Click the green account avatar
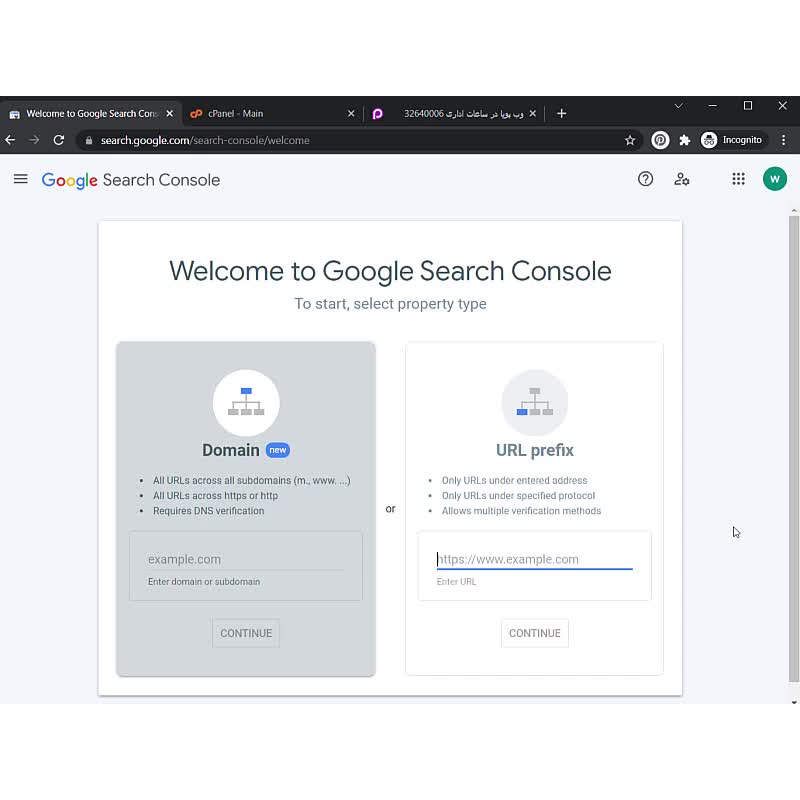 pyautogui.click(x=774, y=179)
